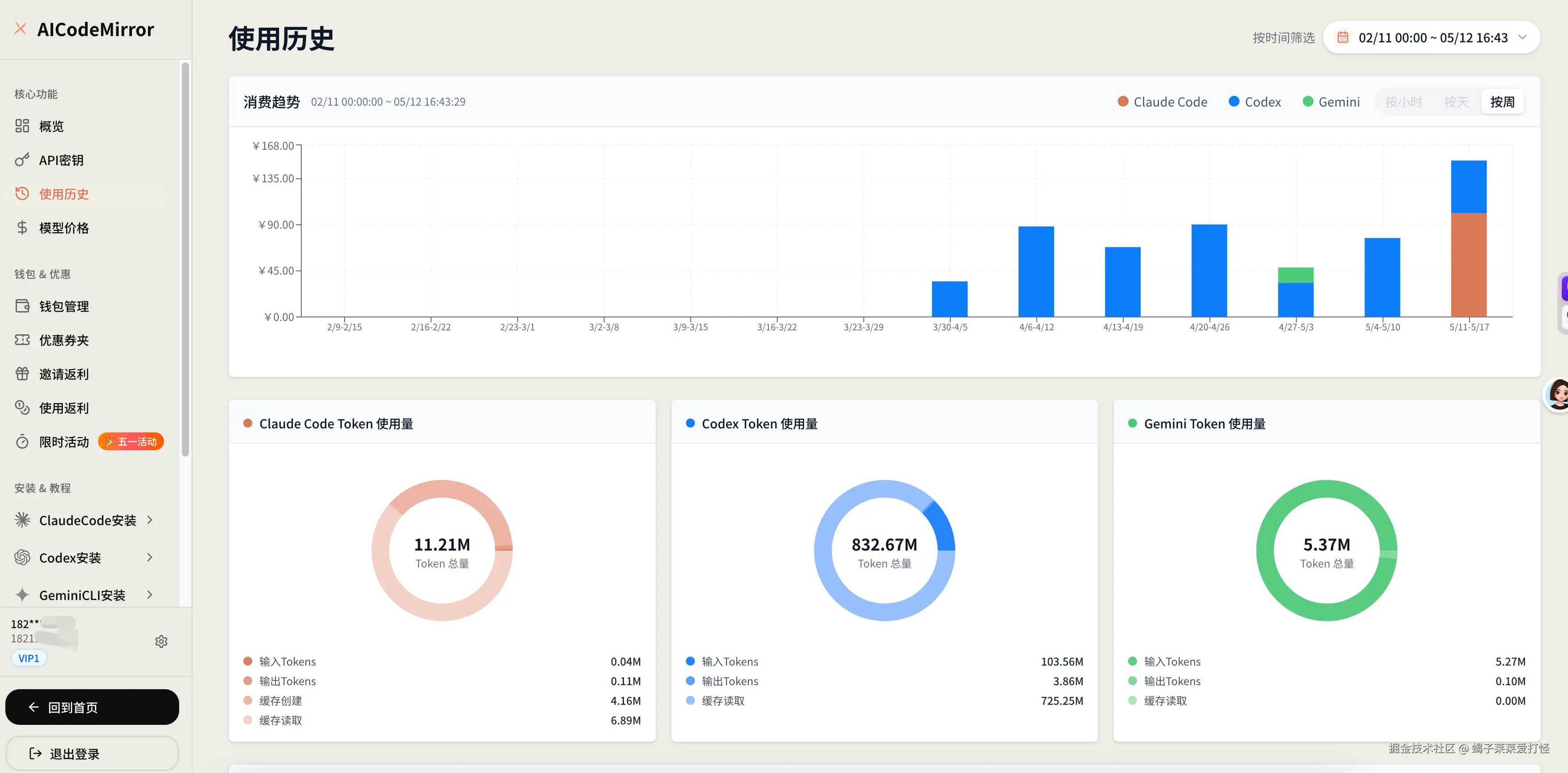Open the 概览 overview grid icon
Image resolution: width=1568 pixels, height=773 pixels.
[22, 126]
